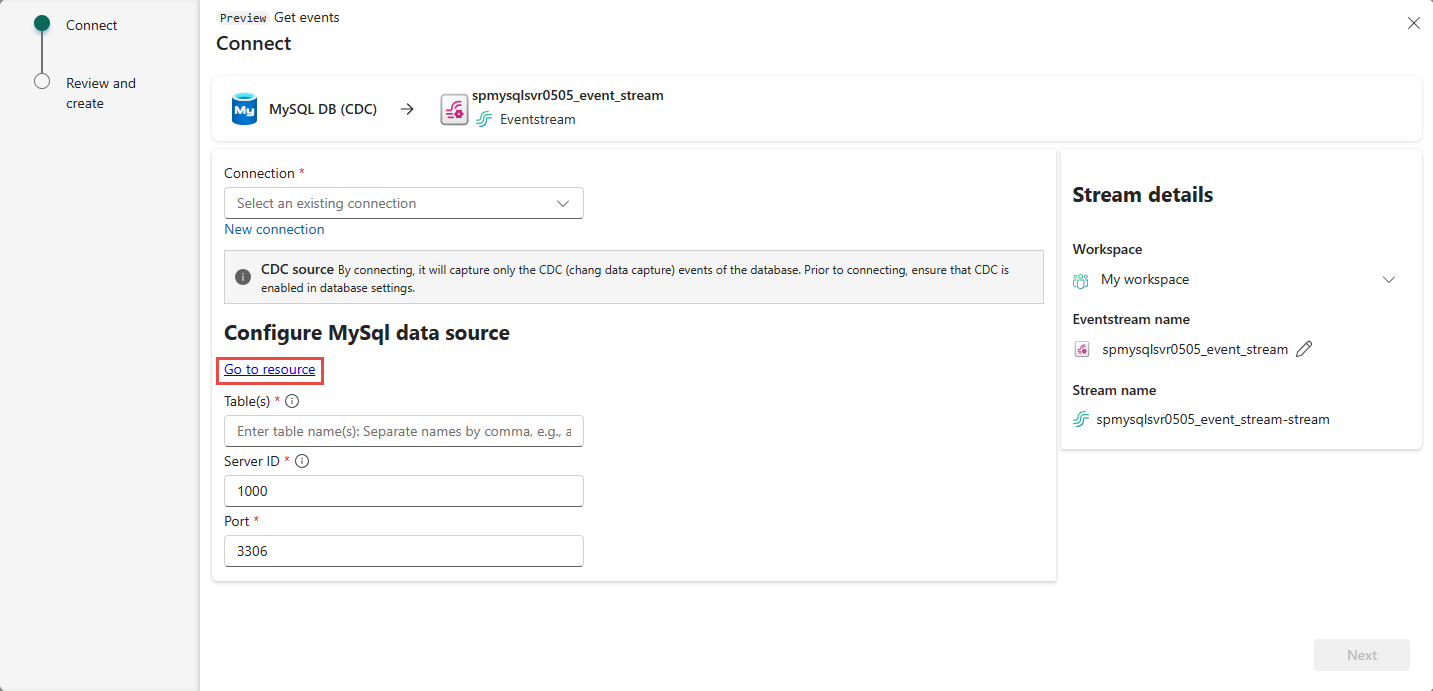
Task: Click the eventstream item icon in header
Action: 454,109
